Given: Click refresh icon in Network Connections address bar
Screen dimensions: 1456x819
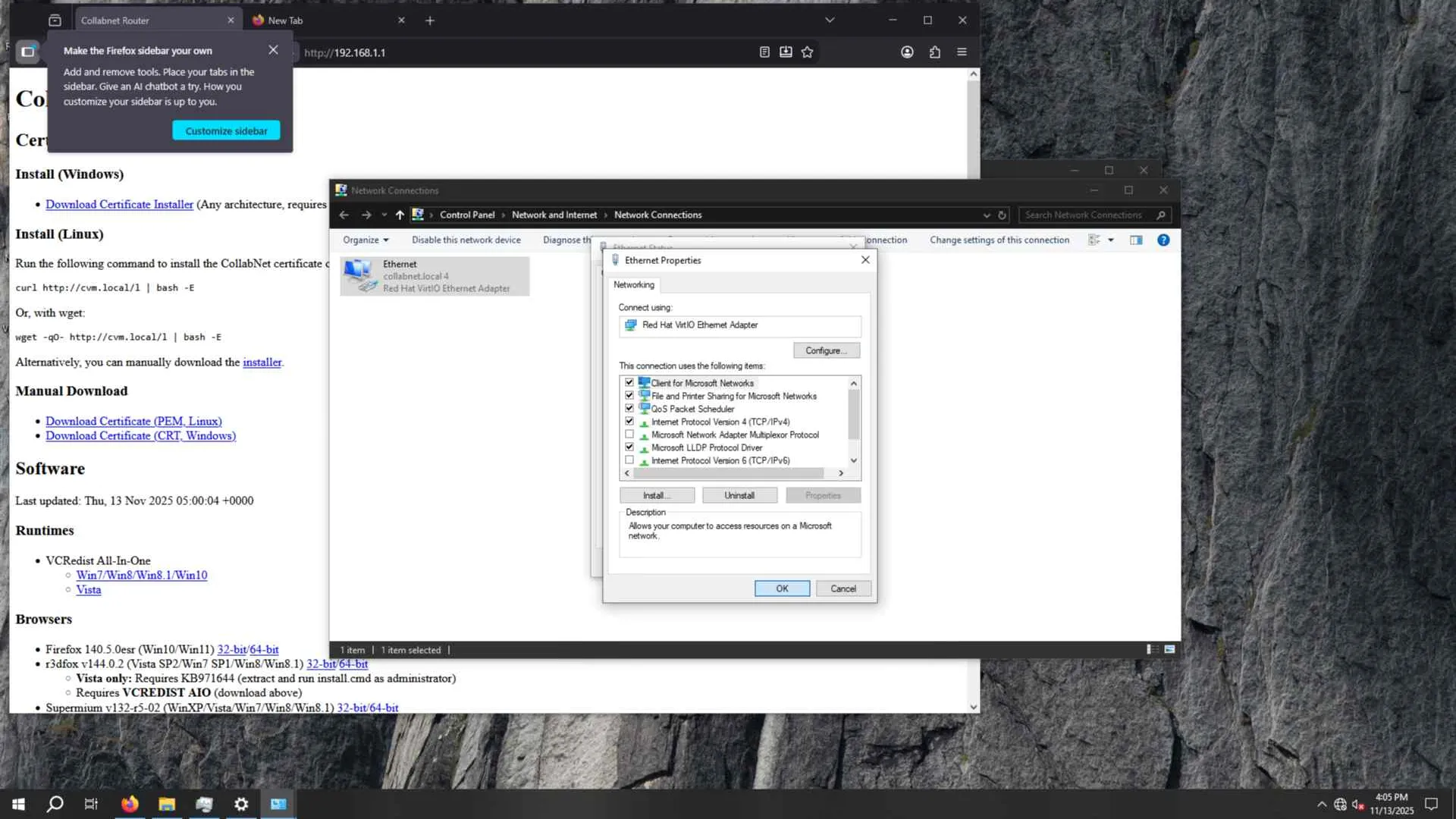Looking at the screenshot, I should [x=1002, y=215].
